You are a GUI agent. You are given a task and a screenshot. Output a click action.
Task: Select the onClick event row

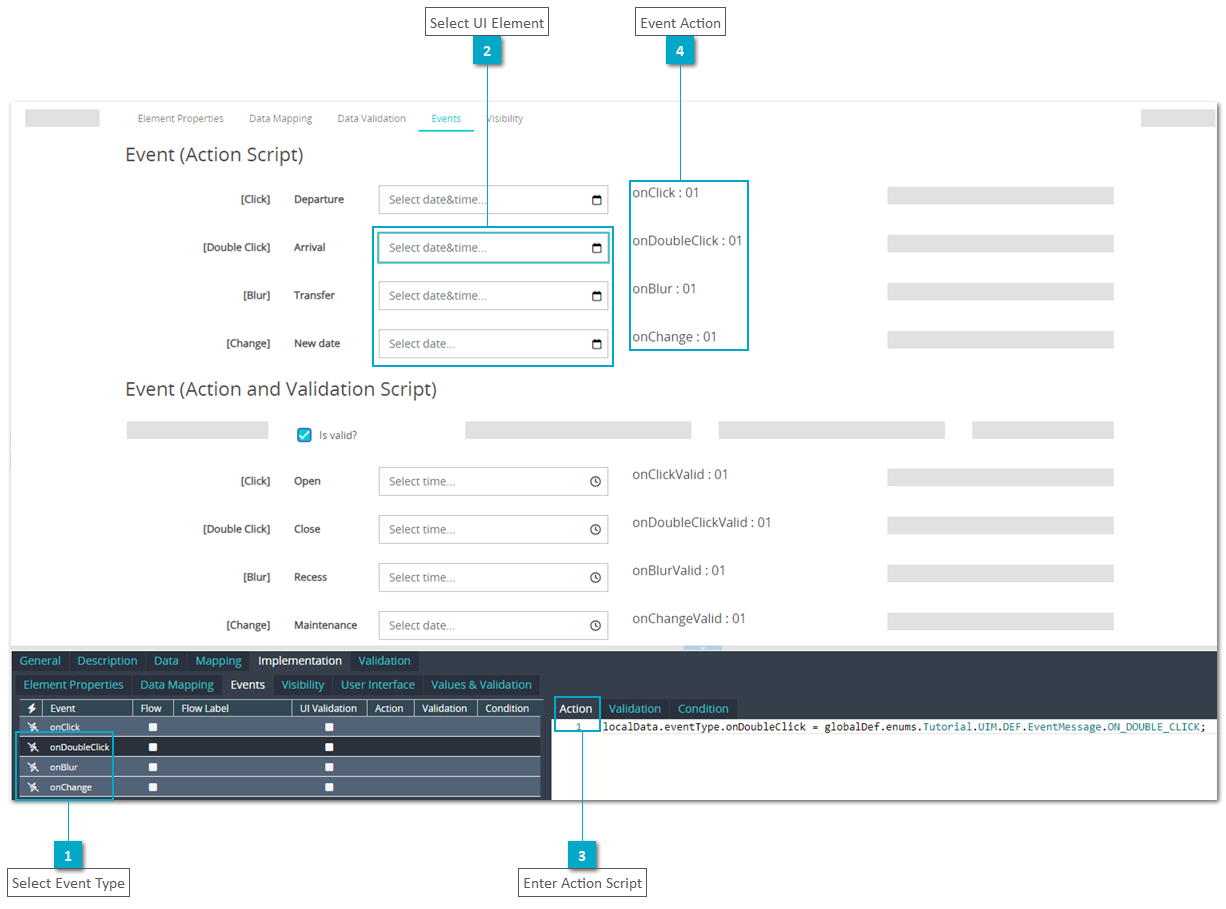point(280,727)
